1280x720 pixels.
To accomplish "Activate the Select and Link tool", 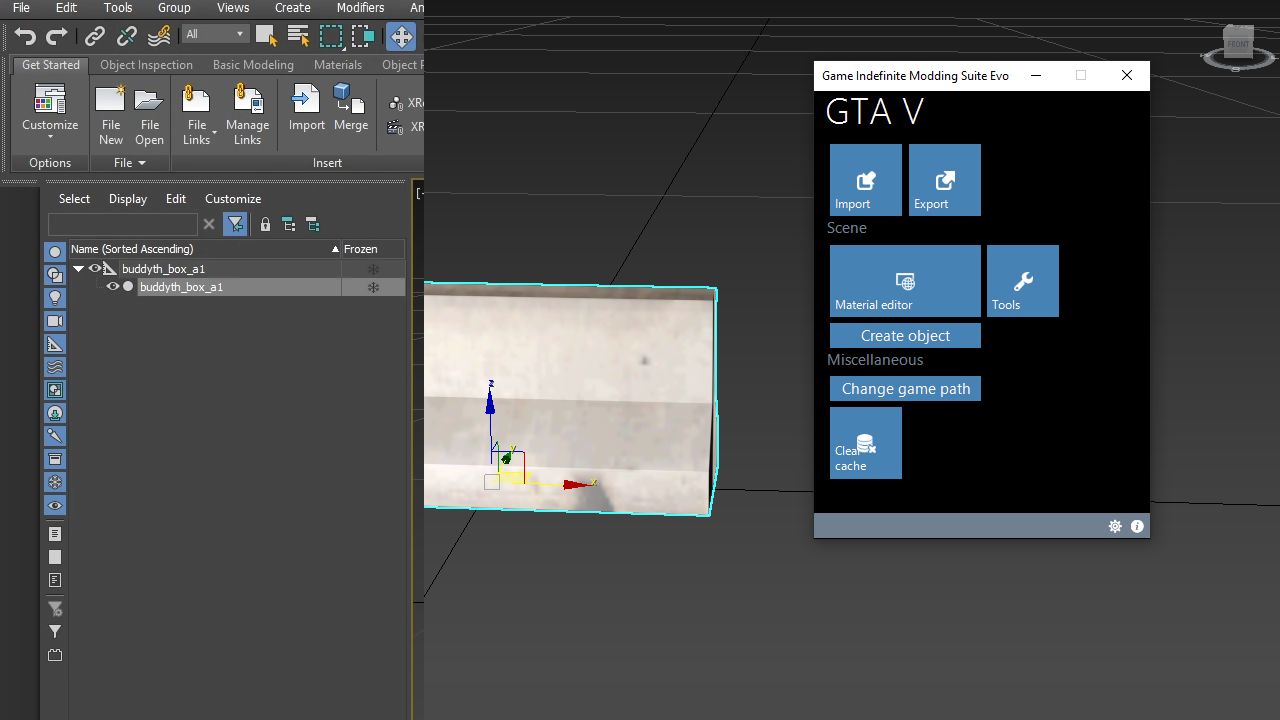I will (94, 36).
